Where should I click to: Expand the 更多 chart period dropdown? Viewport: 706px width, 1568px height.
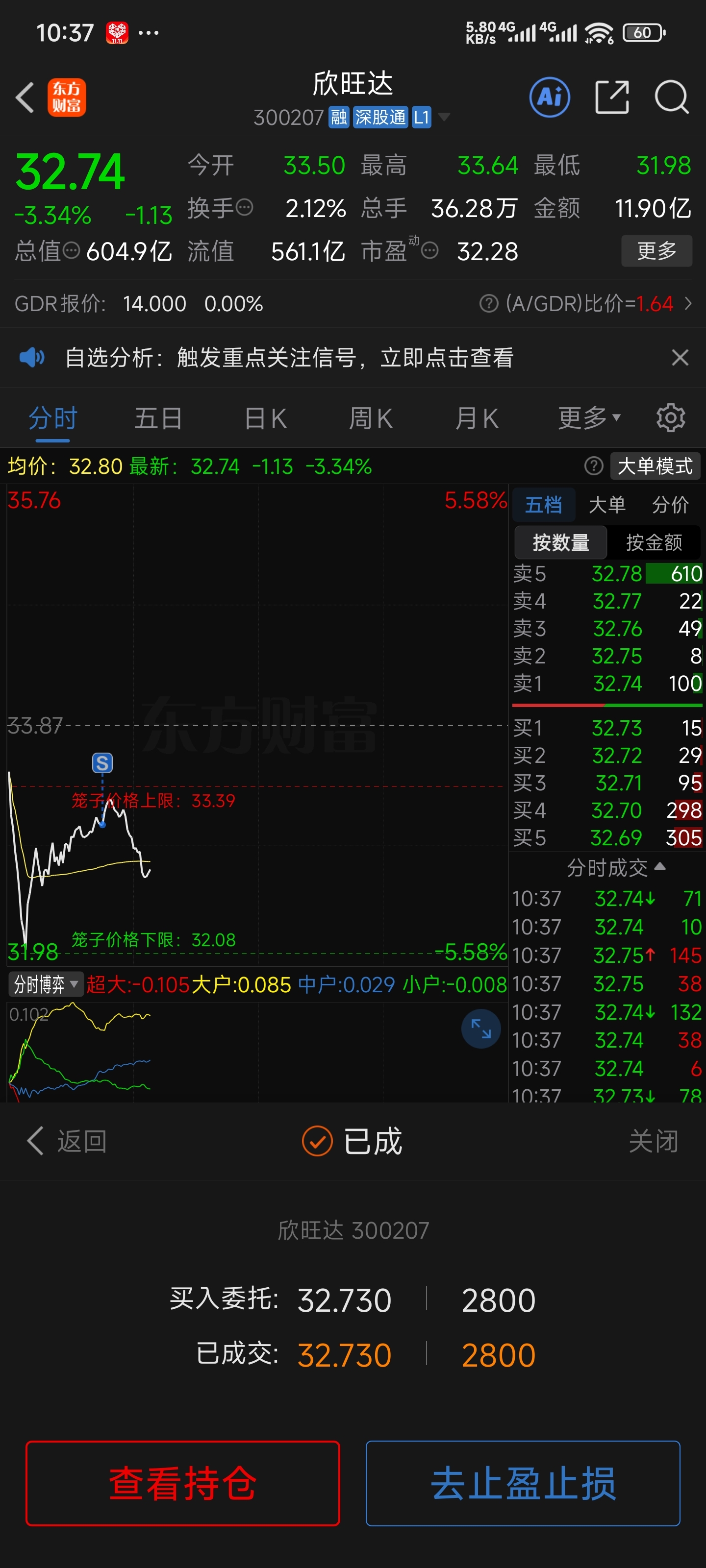(x=589, y=418)
